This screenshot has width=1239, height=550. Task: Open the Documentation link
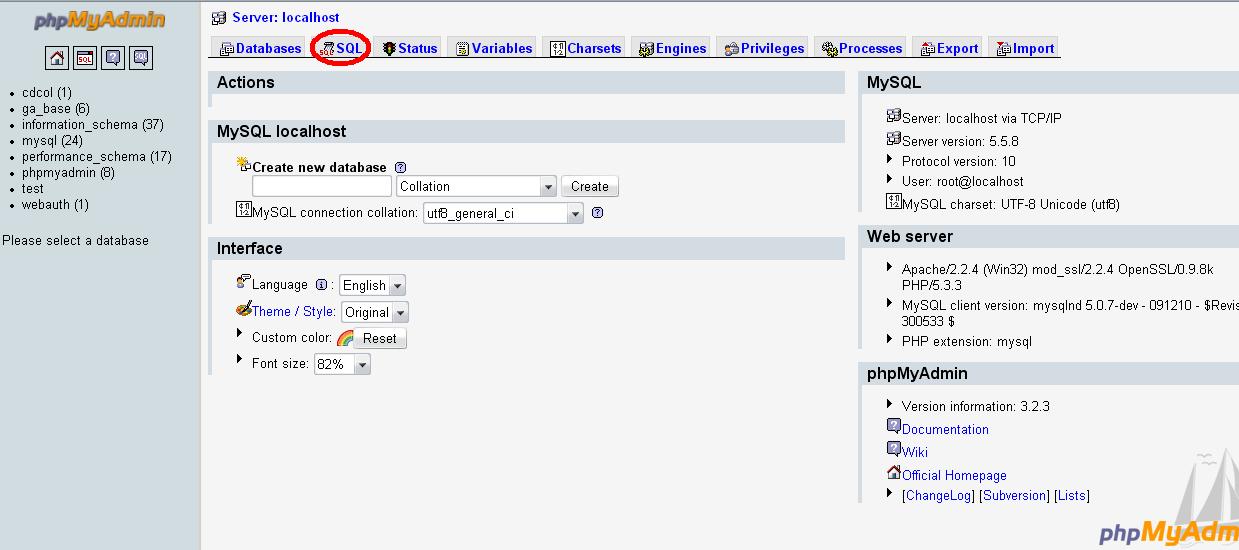click(945, 429)
